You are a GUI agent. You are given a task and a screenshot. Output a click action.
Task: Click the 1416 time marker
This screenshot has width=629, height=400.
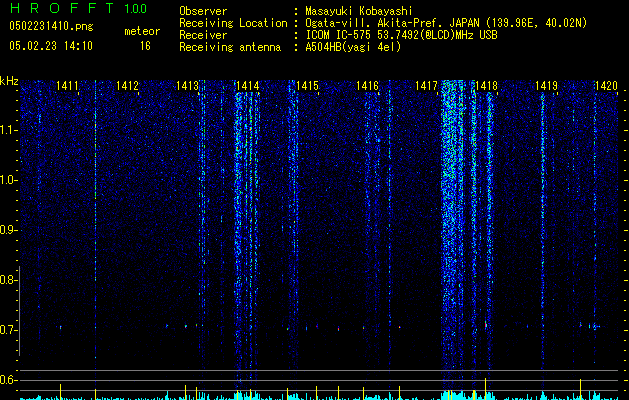pos(367,86)
